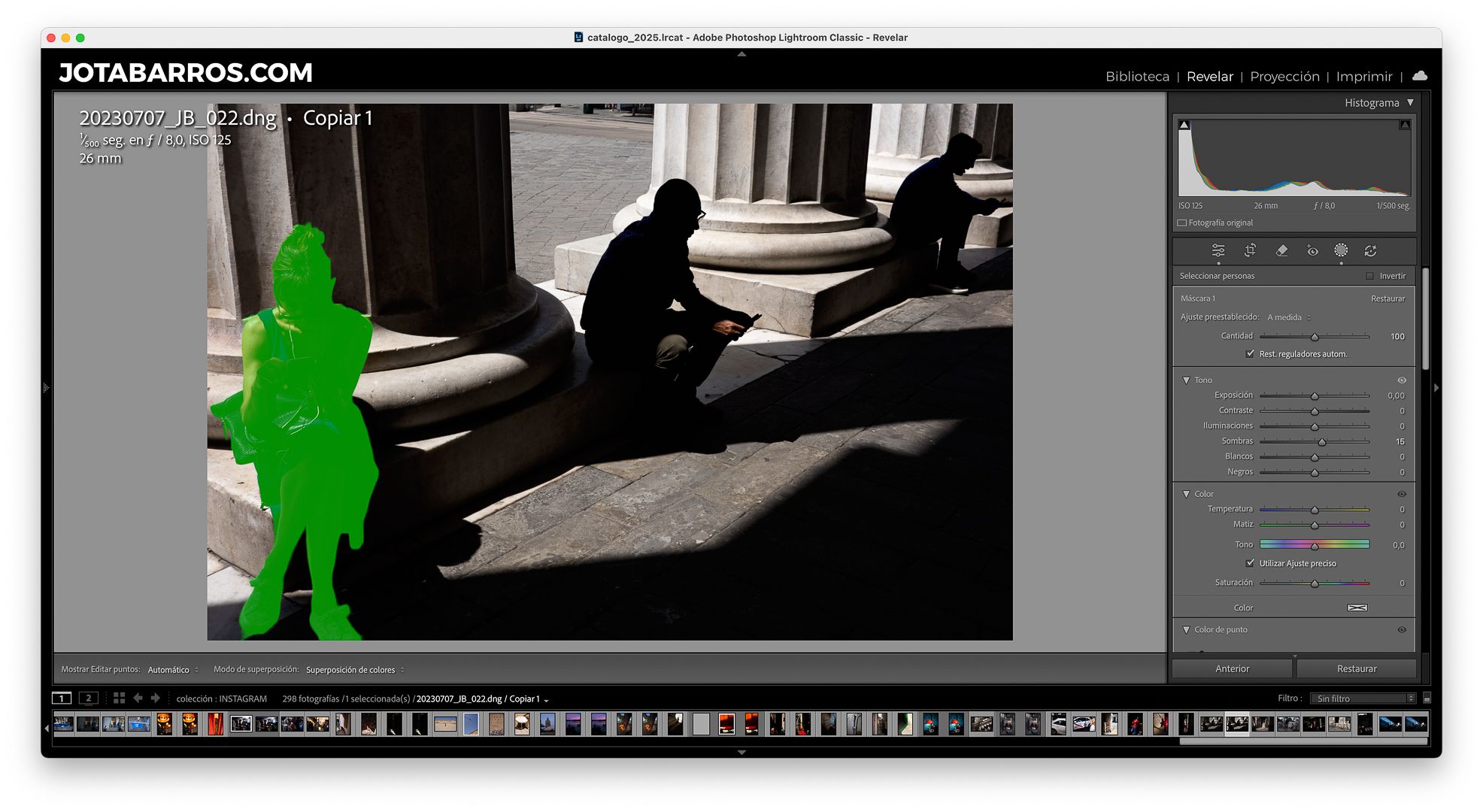The height and width of the screenshot is (812, 1483).
Task: Click the Anterior button
Action: (1232, 668)
